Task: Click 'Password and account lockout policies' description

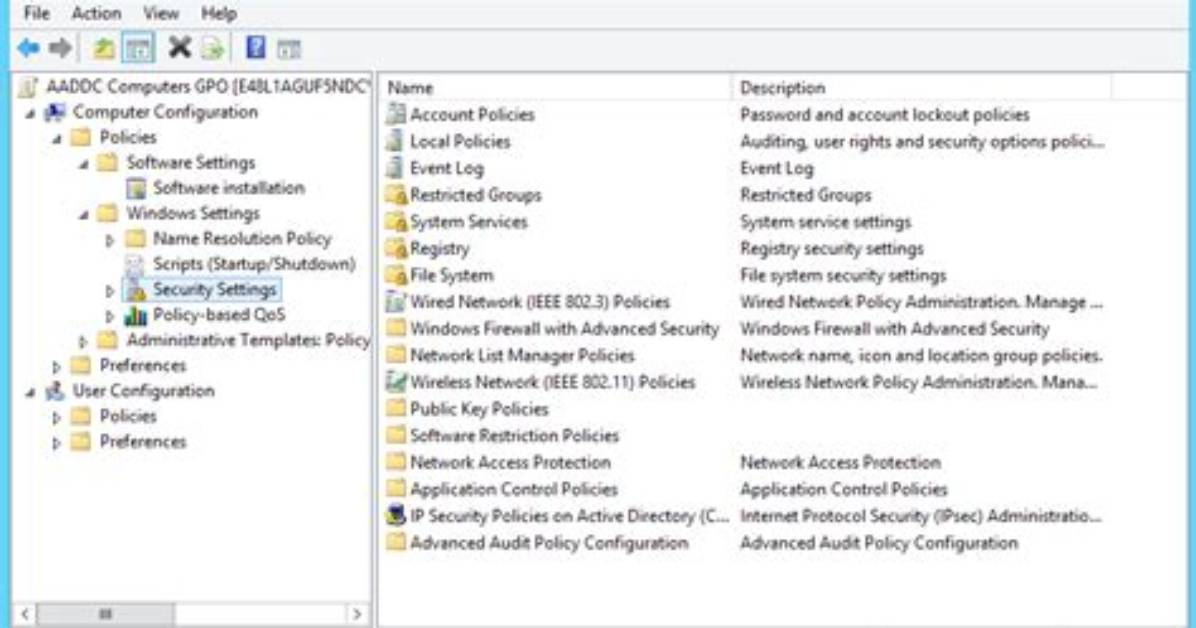Action: coord(885,115)
